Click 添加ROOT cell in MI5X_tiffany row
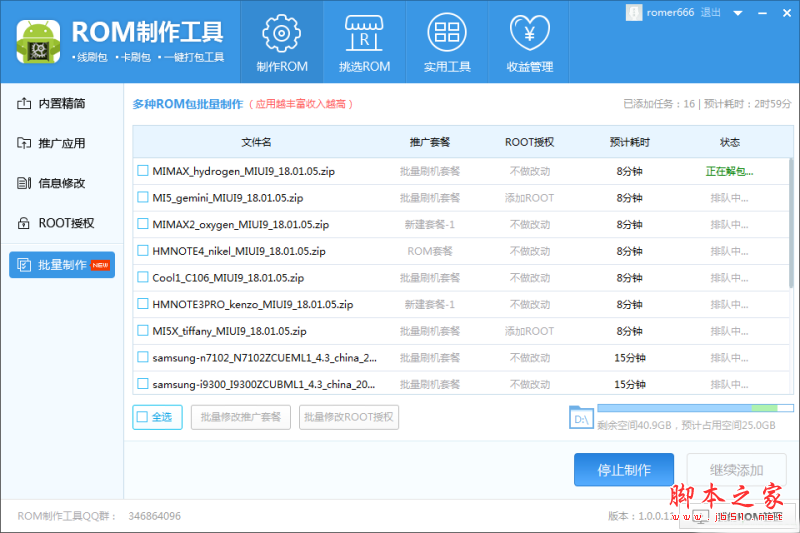 [529, 331]
